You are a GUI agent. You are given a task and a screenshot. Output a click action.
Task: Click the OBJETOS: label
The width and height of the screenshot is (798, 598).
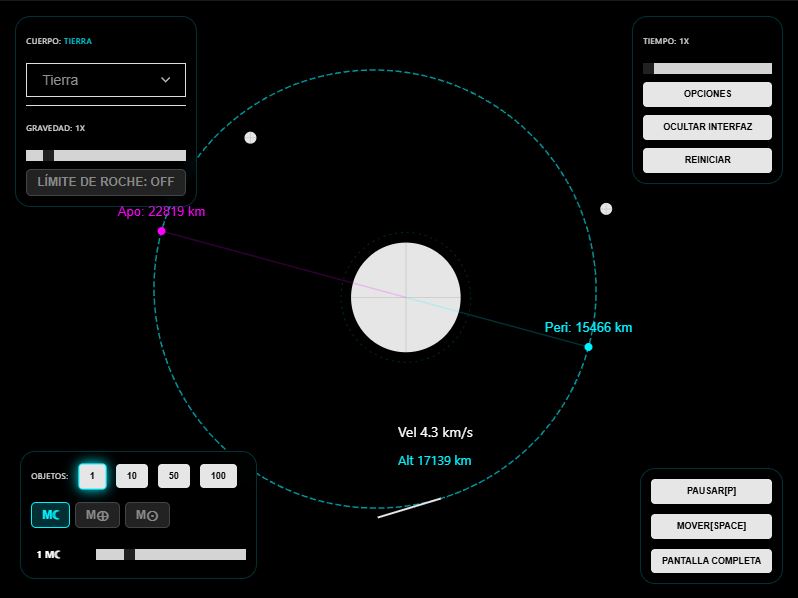click(49, 476)
